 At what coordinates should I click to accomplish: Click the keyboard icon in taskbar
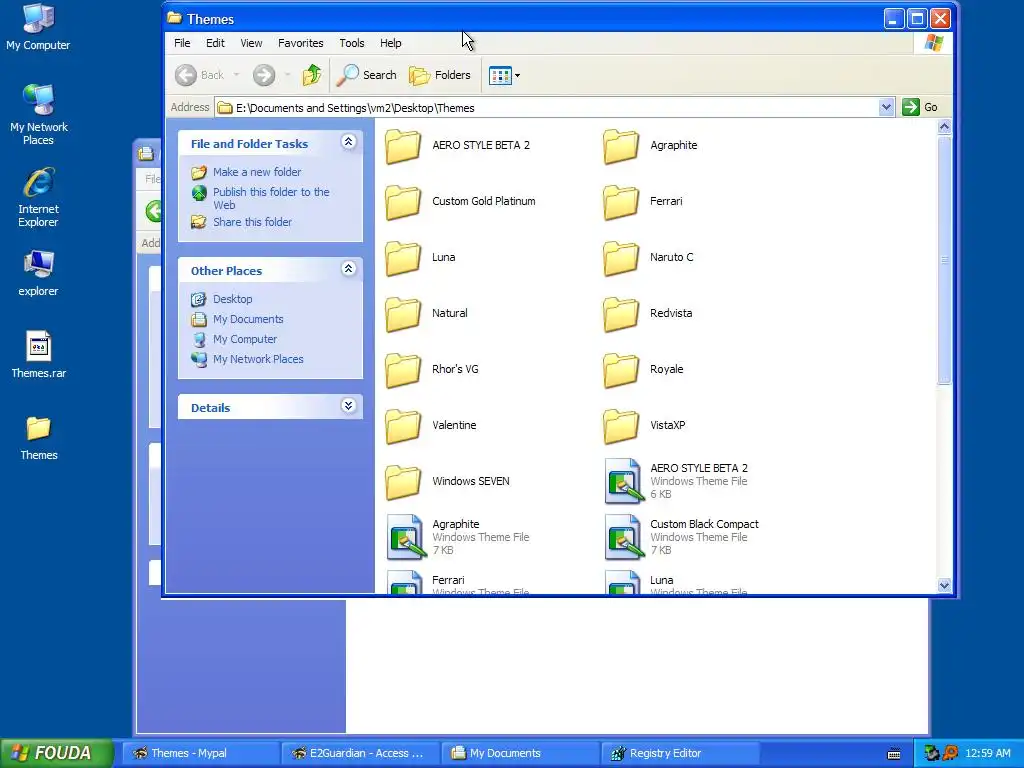[894, 754]
